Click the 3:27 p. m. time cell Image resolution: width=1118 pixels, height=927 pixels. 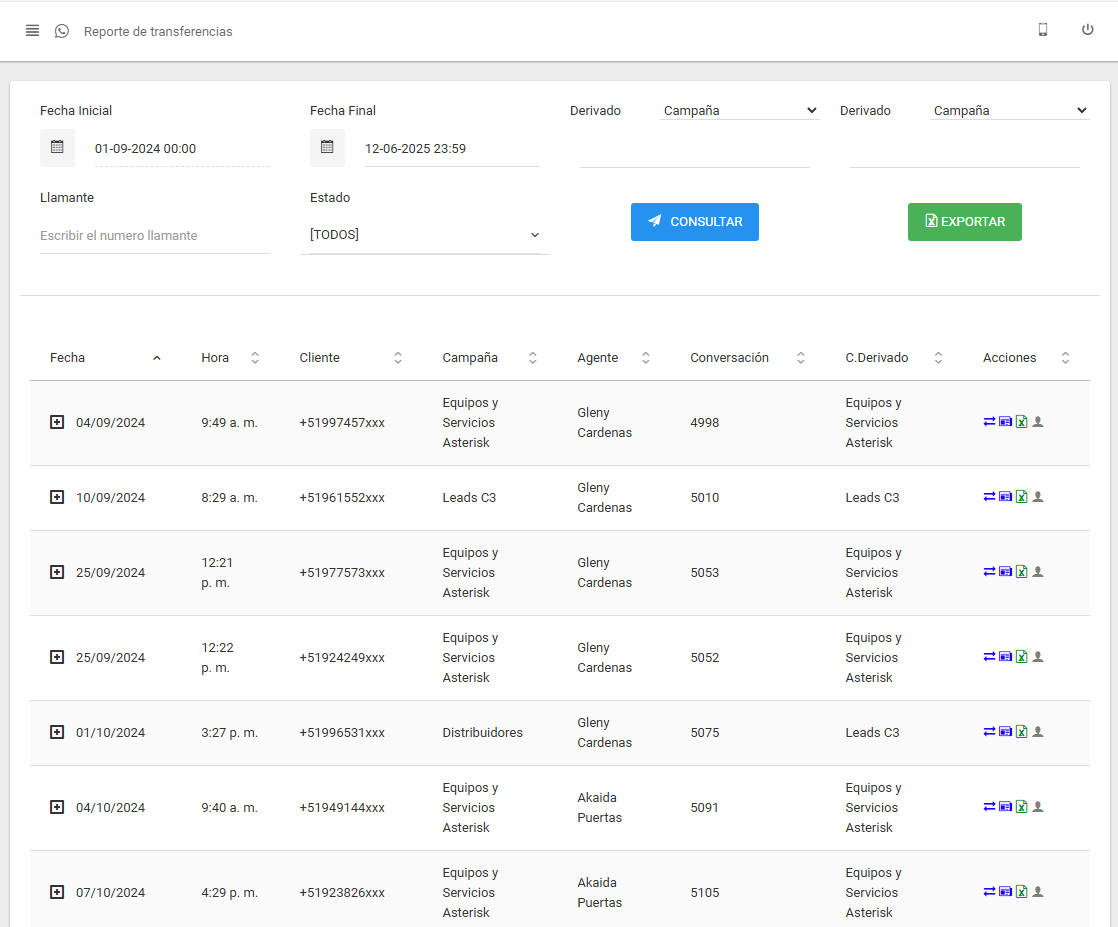click(230, 732)
